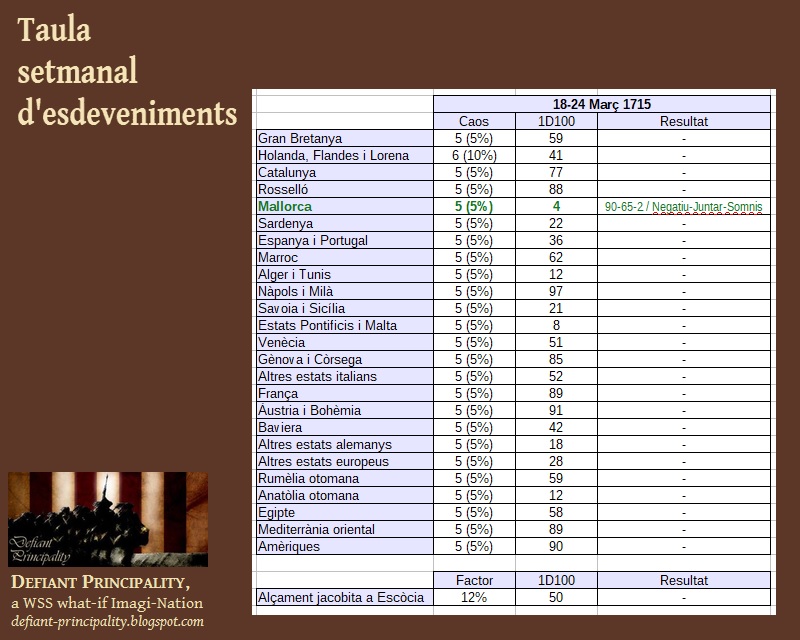Select the 'Espanya i Portugal' cell

344,240
